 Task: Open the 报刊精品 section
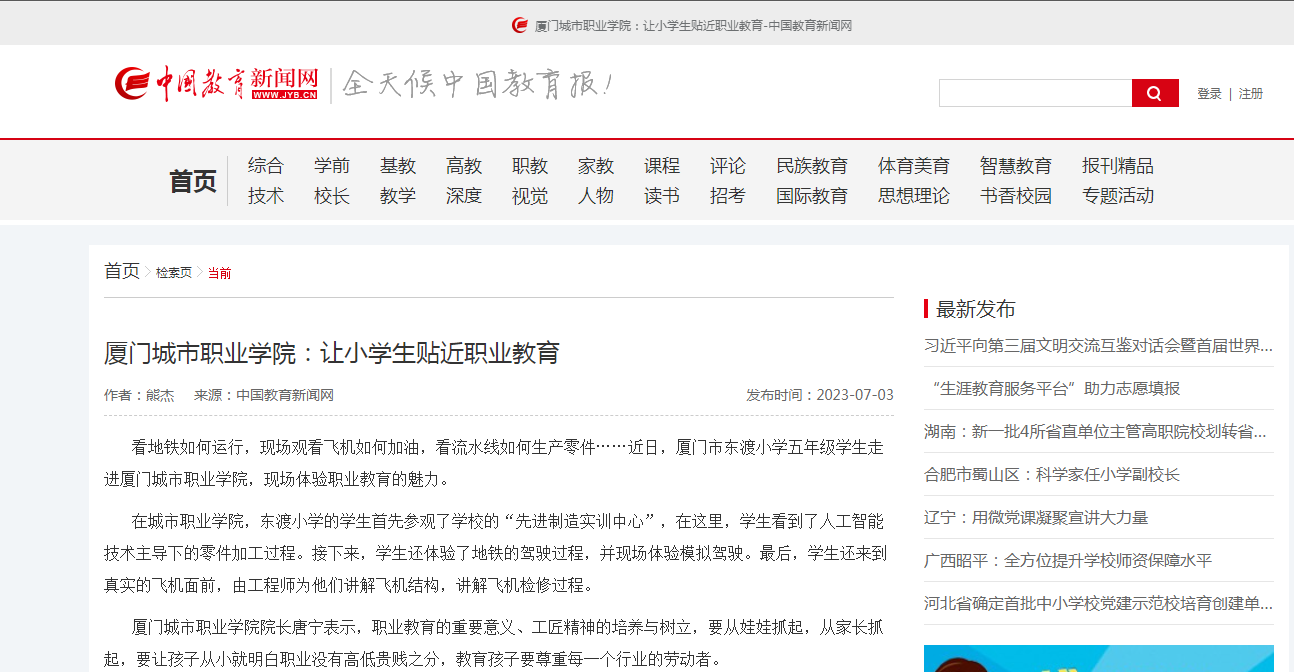pos(1118,166)
